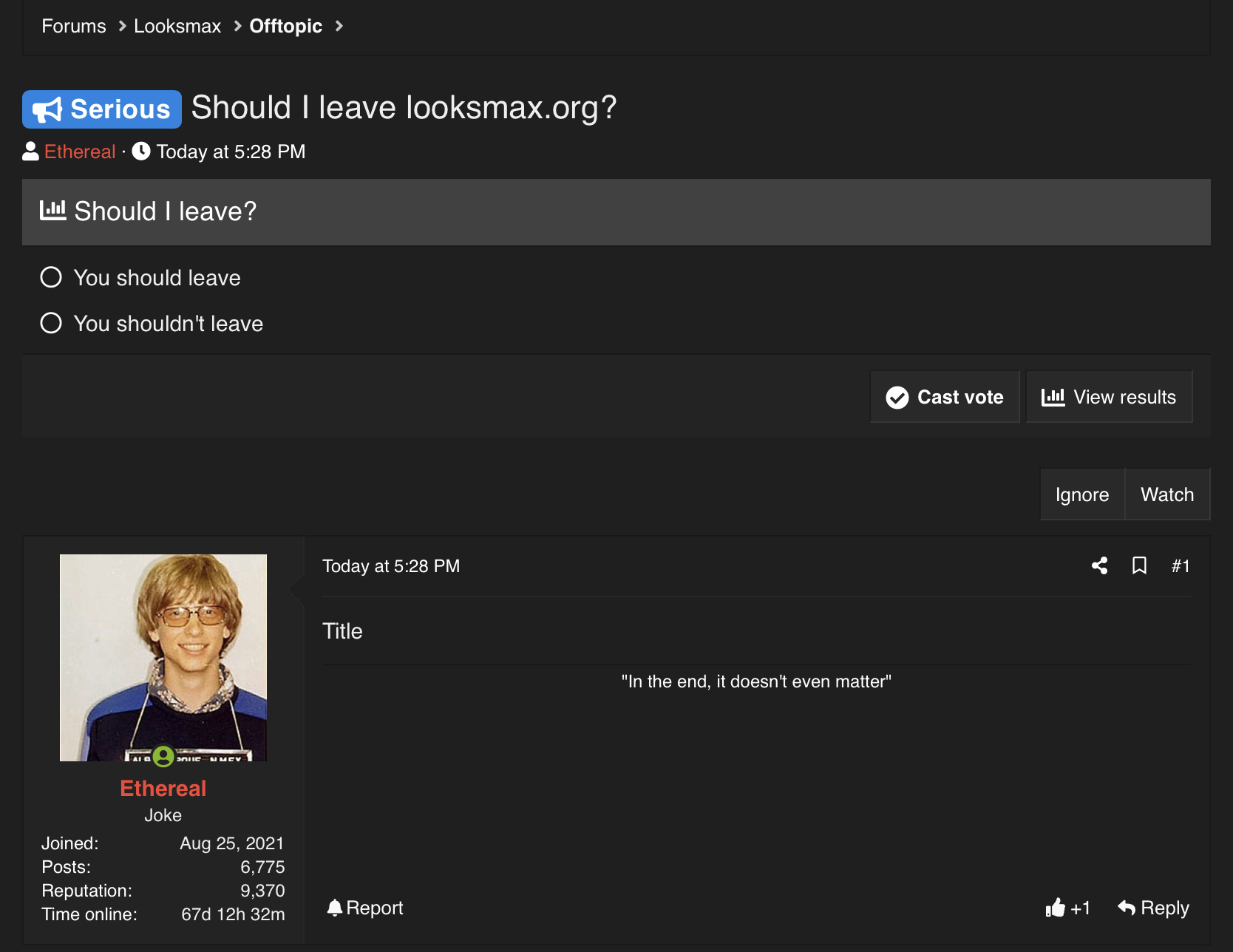Click the post timestamp Today at 5:28 PM
1233x952 pixels.
[x=391, y=566]
